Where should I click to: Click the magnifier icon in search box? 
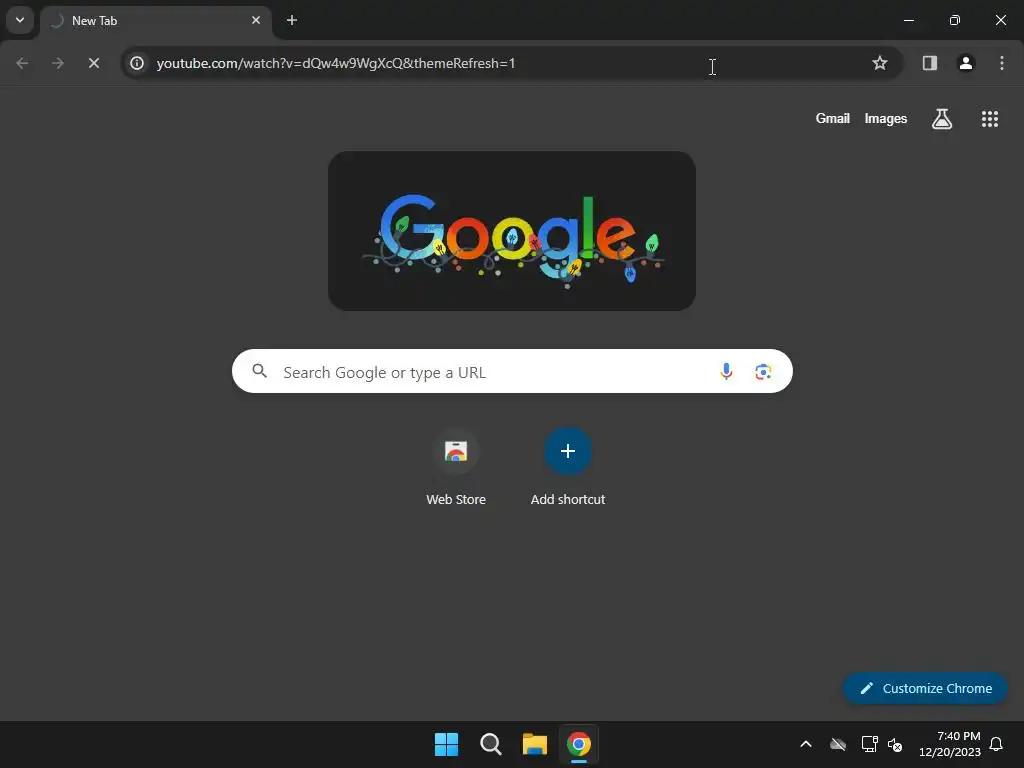(x=260, y=372)
